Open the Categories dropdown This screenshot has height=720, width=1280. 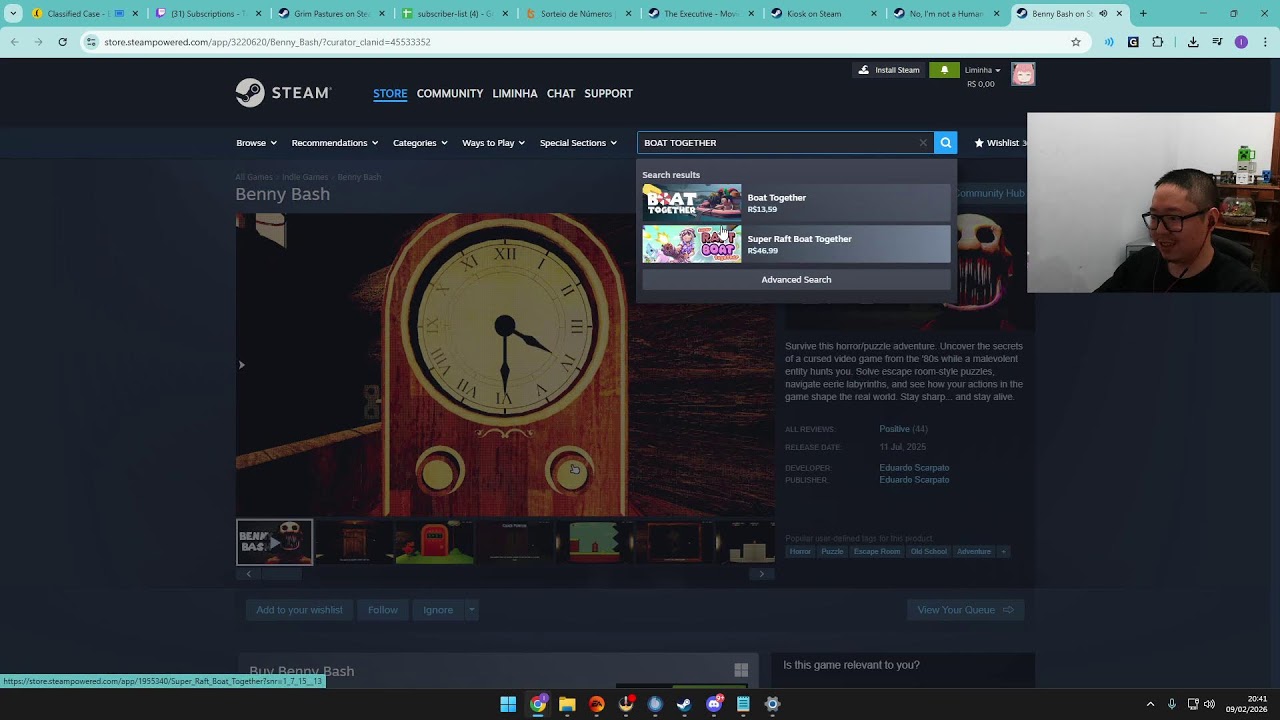(420, 143)
